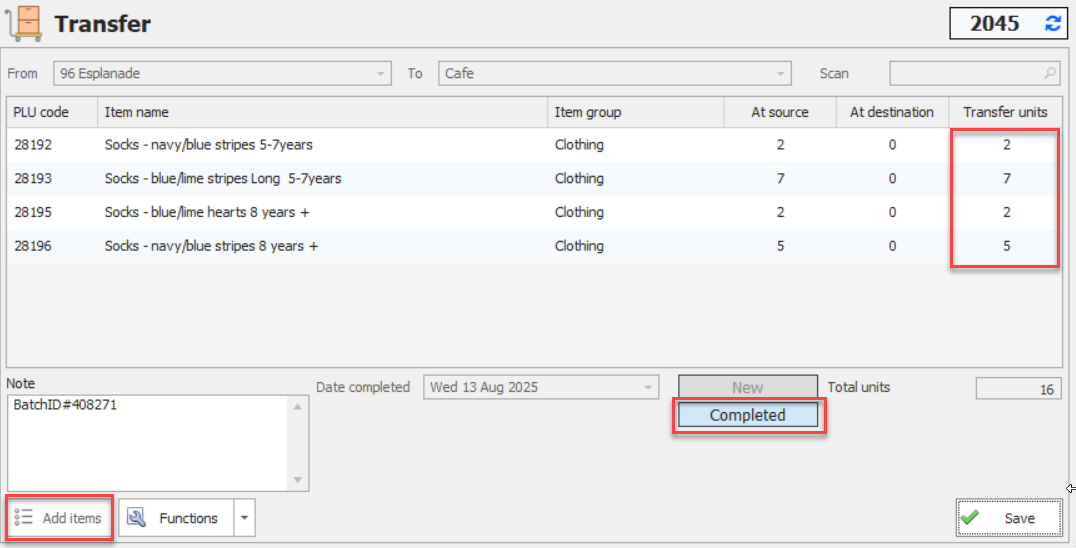The height and width of the screenshot is (548, 1076).
Task: Select the Socks blue/lime hearts row
Action: [x=535, y=213]
